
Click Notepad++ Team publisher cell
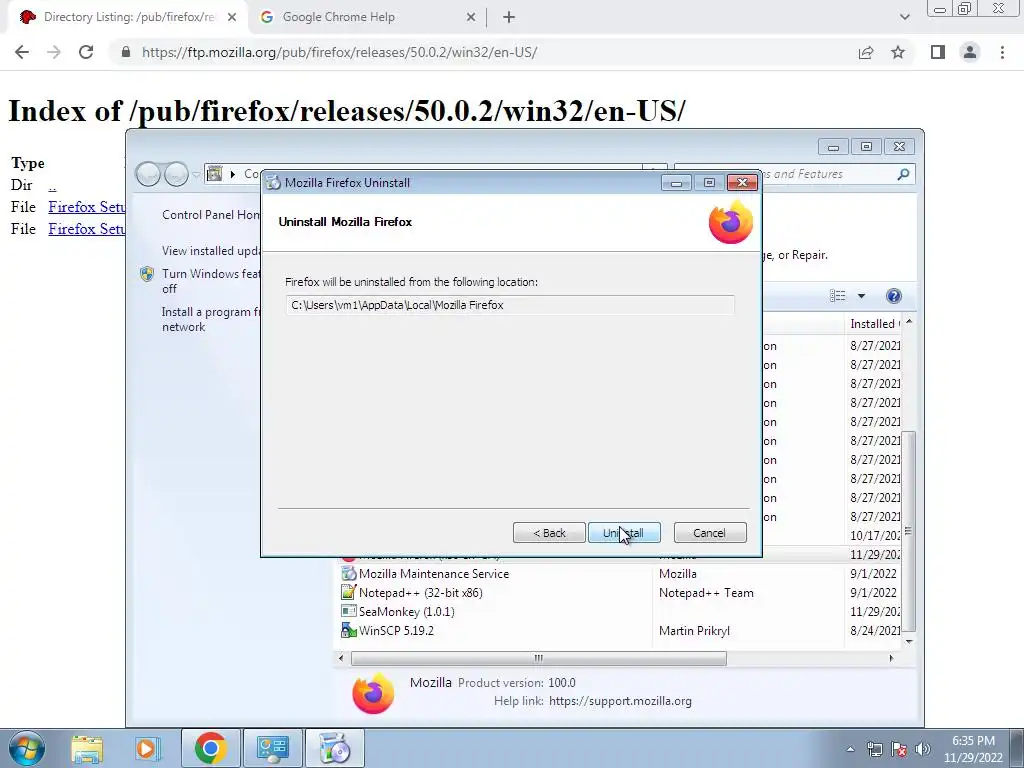coord(706,593)
